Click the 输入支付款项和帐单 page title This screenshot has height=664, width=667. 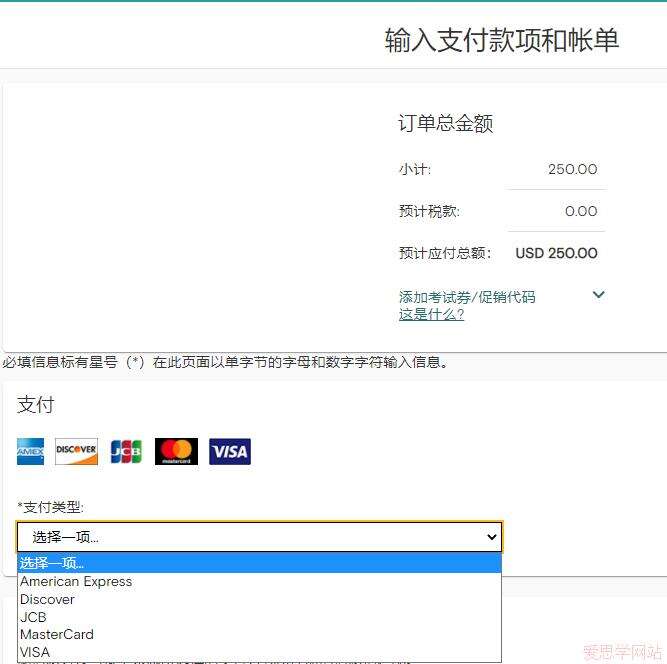coord(501,40)
